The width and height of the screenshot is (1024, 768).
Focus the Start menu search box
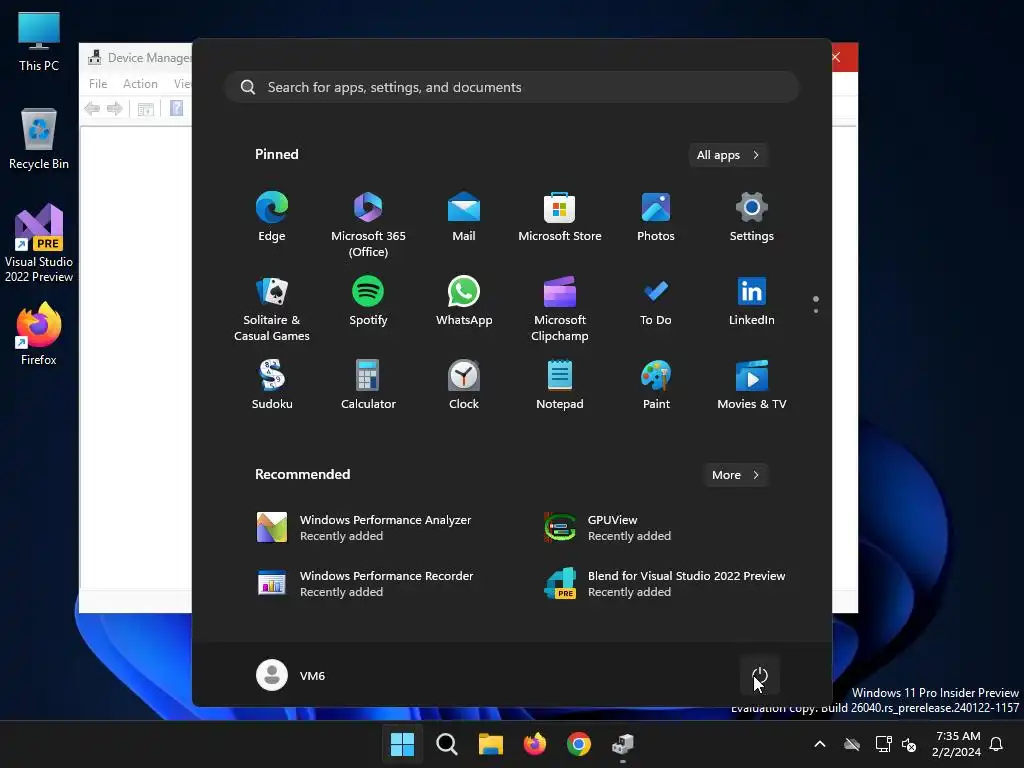[x=512, y=87]
